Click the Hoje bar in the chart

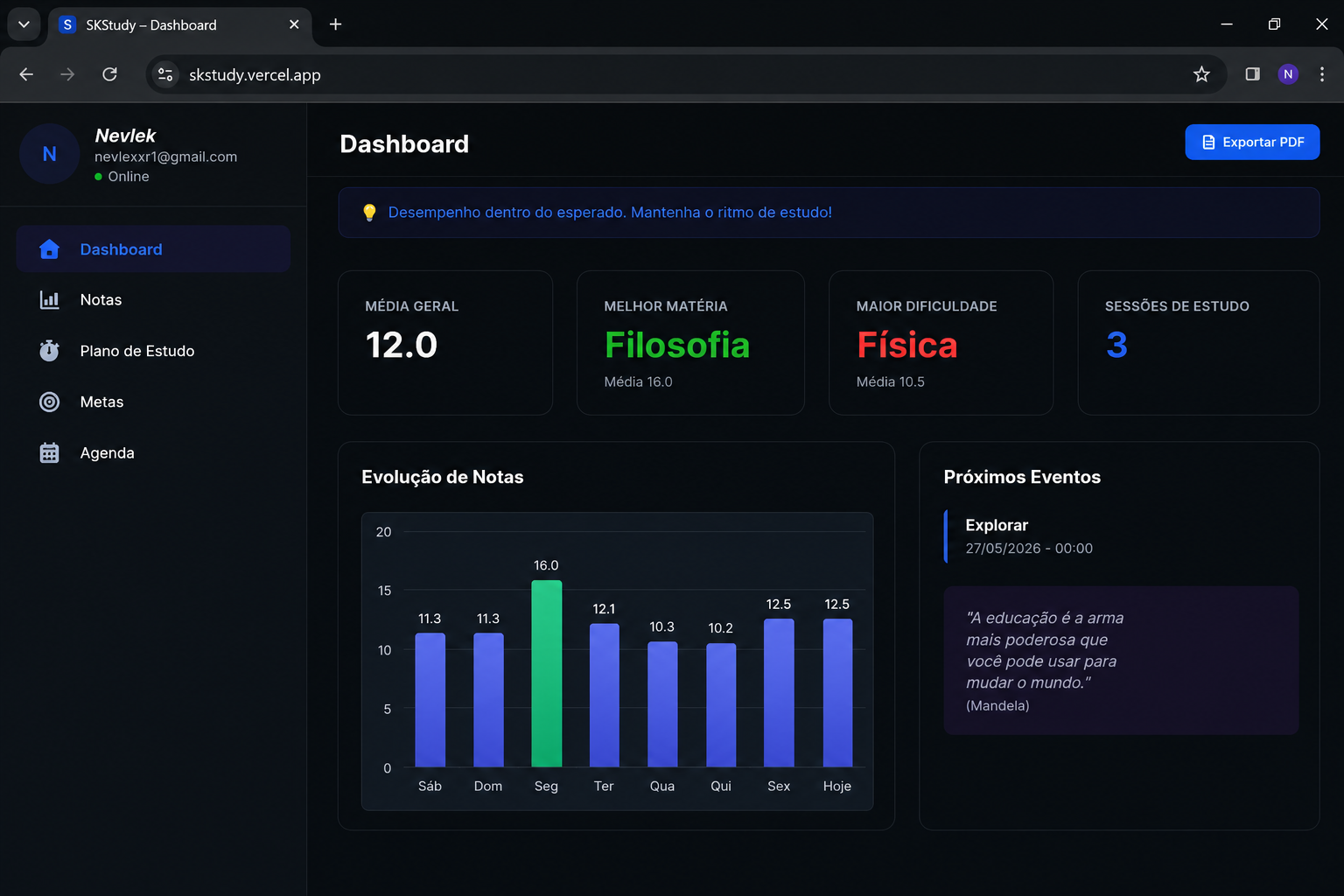pyautogui.click(x=837, y=693)
